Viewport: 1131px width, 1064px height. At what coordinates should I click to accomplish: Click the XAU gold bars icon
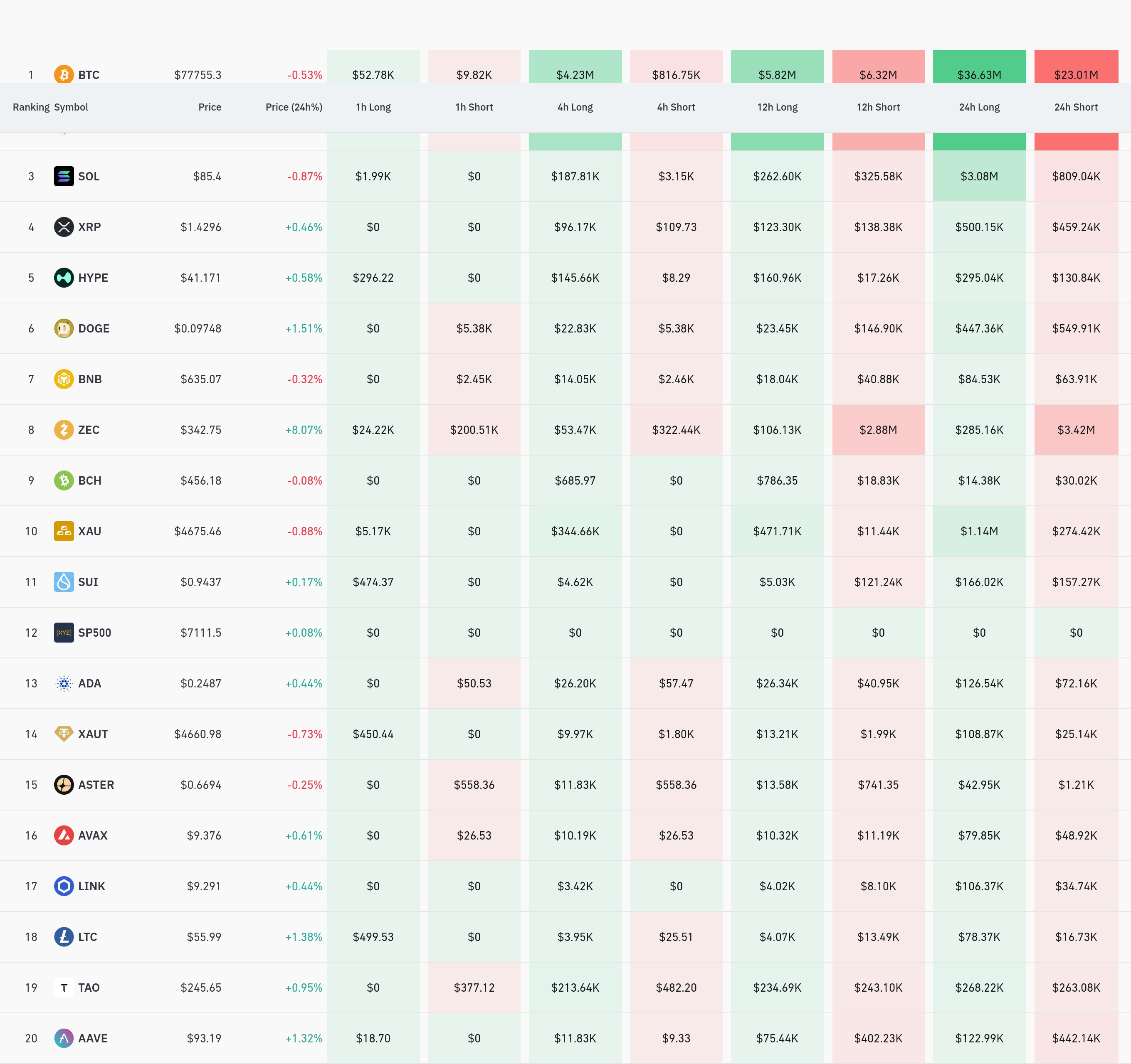pos(64,531)
